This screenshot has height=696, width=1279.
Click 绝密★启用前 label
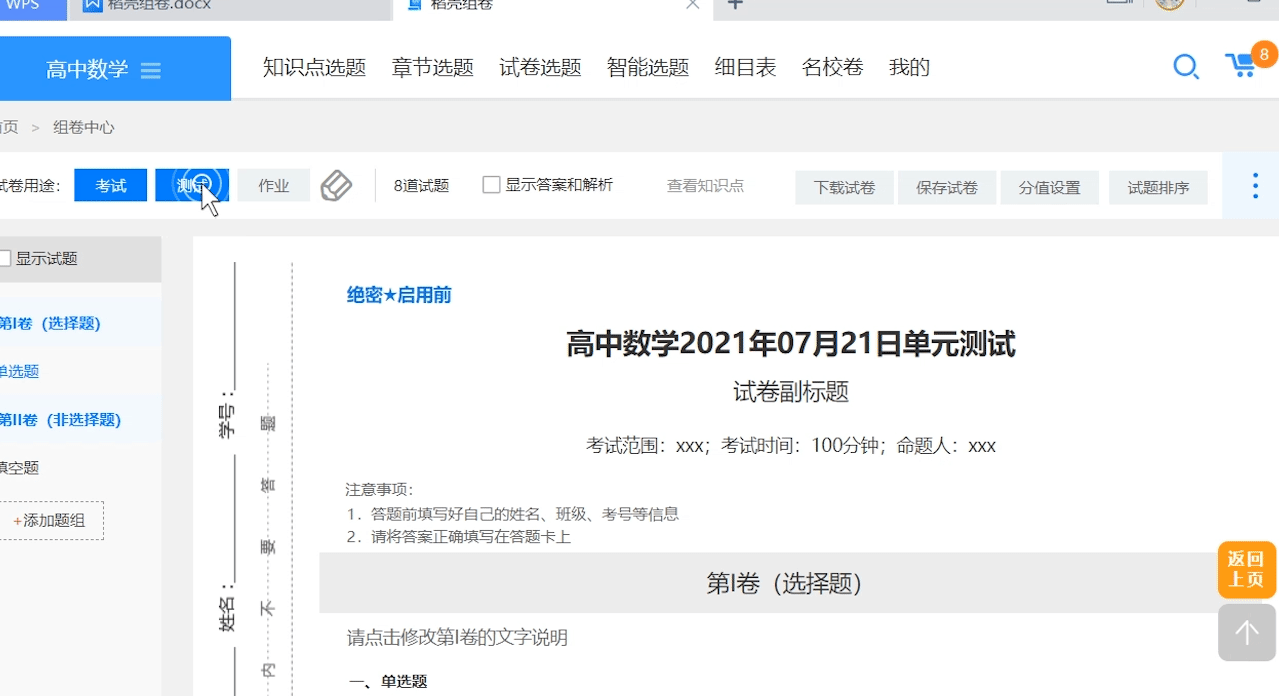tap(399, 294)
